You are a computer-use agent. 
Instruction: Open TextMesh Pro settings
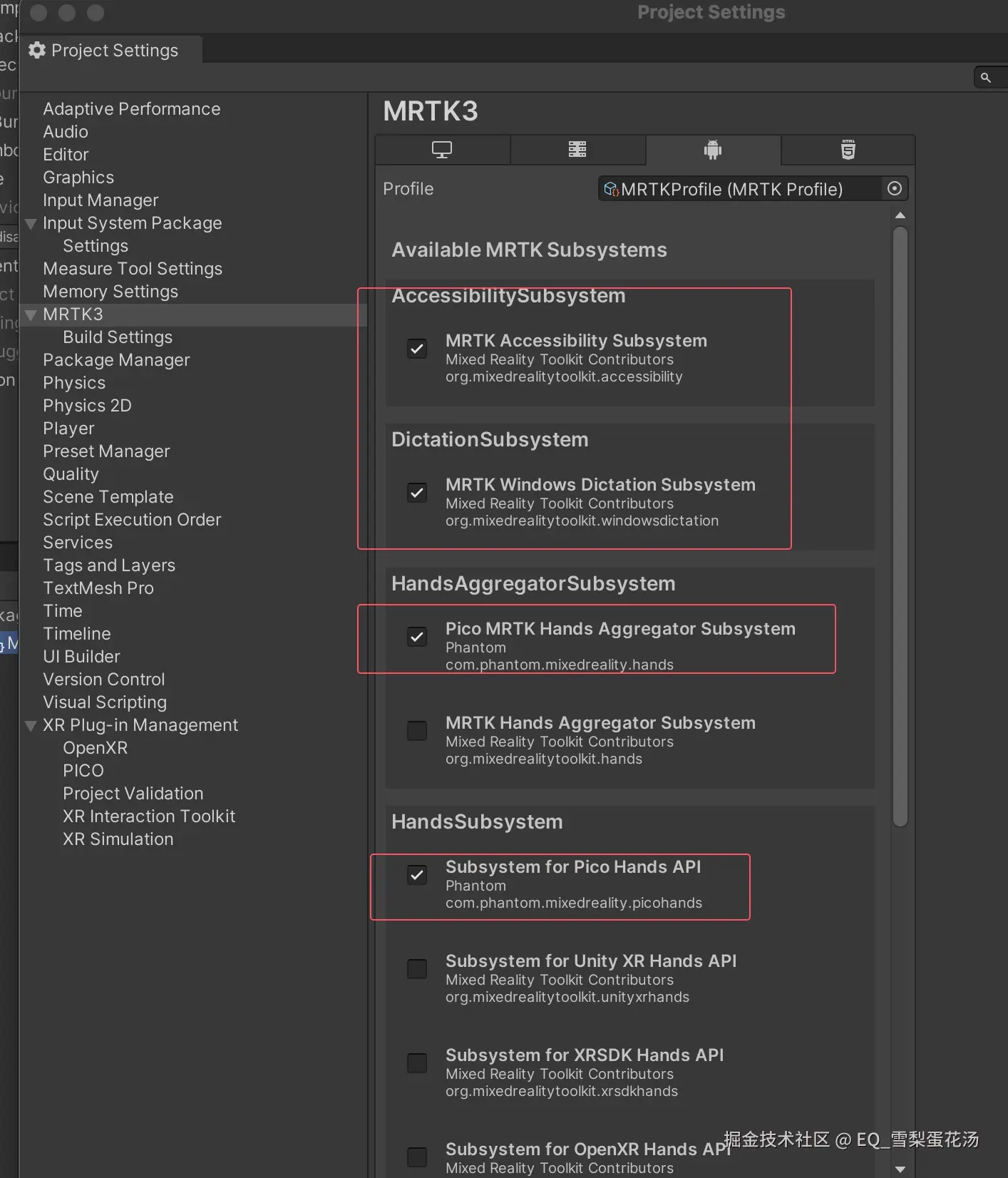click(98, 588)
